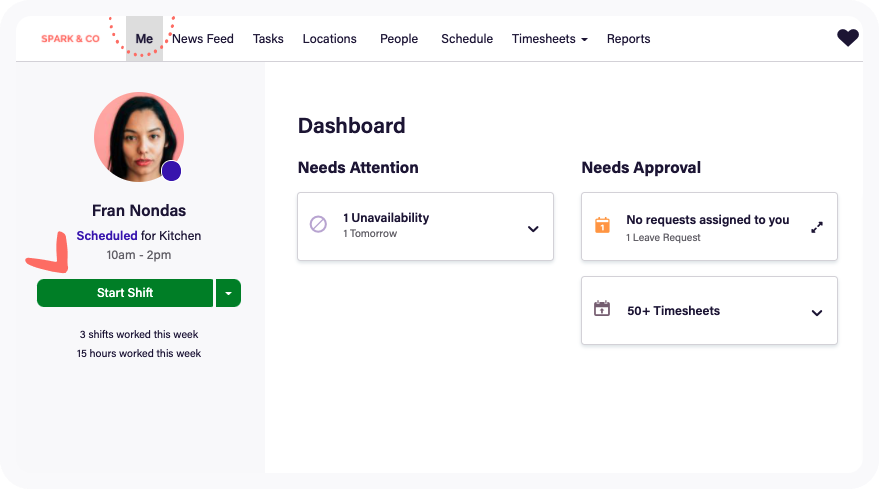Screen dimensions: 879x489
Task: Open the Timesheets dropdown menu
Action: [x=549, y=39]
